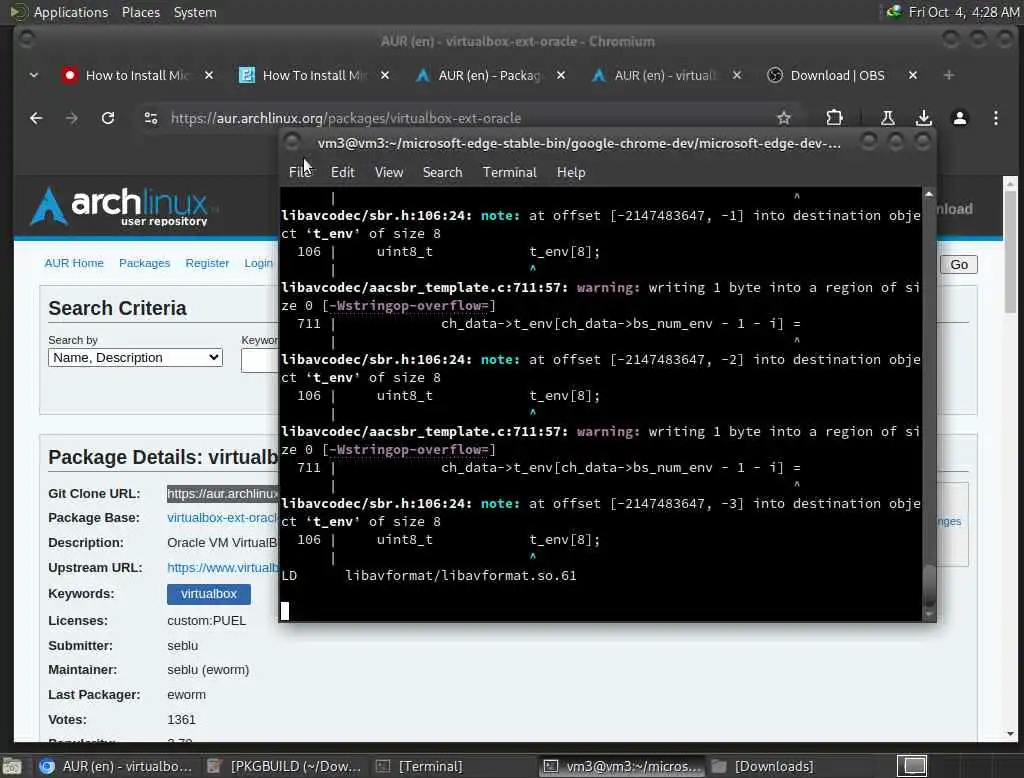
Task: Click the terminal scrollbar down arrow
Action: click(929, 615)
